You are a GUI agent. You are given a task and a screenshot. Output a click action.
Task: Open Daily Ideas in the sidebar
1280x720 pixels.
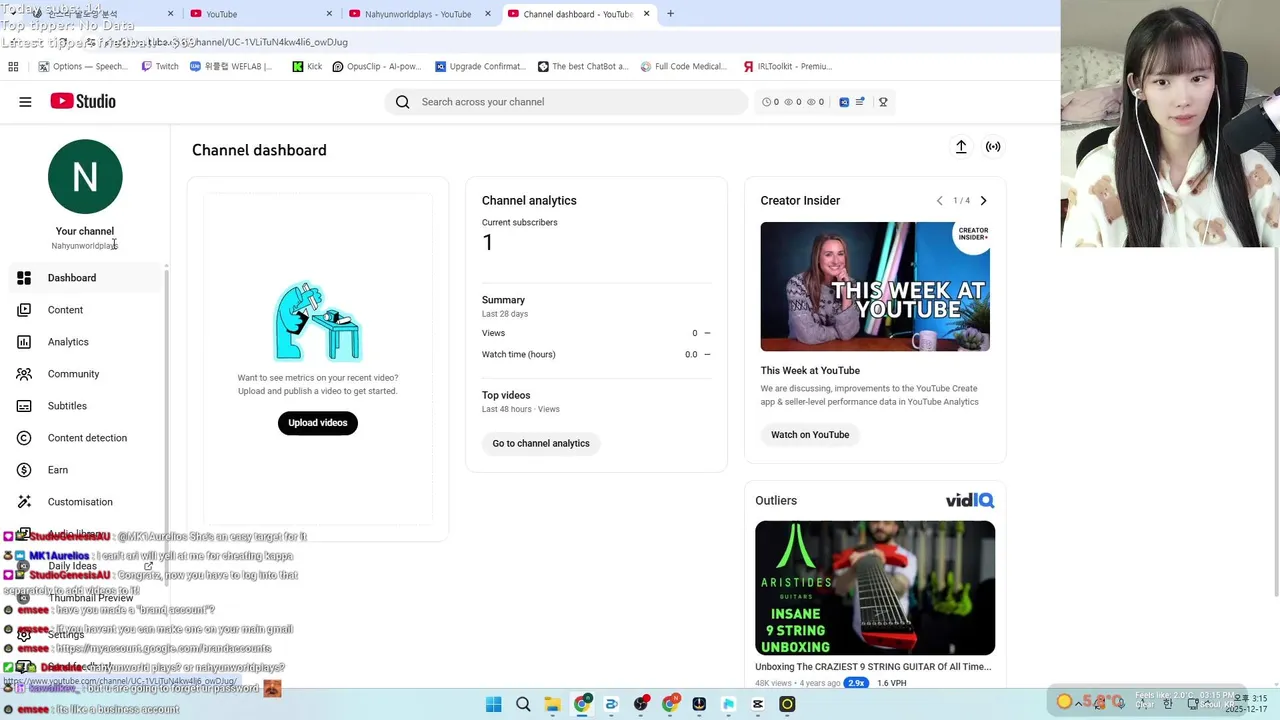click(x=85, y=566)
